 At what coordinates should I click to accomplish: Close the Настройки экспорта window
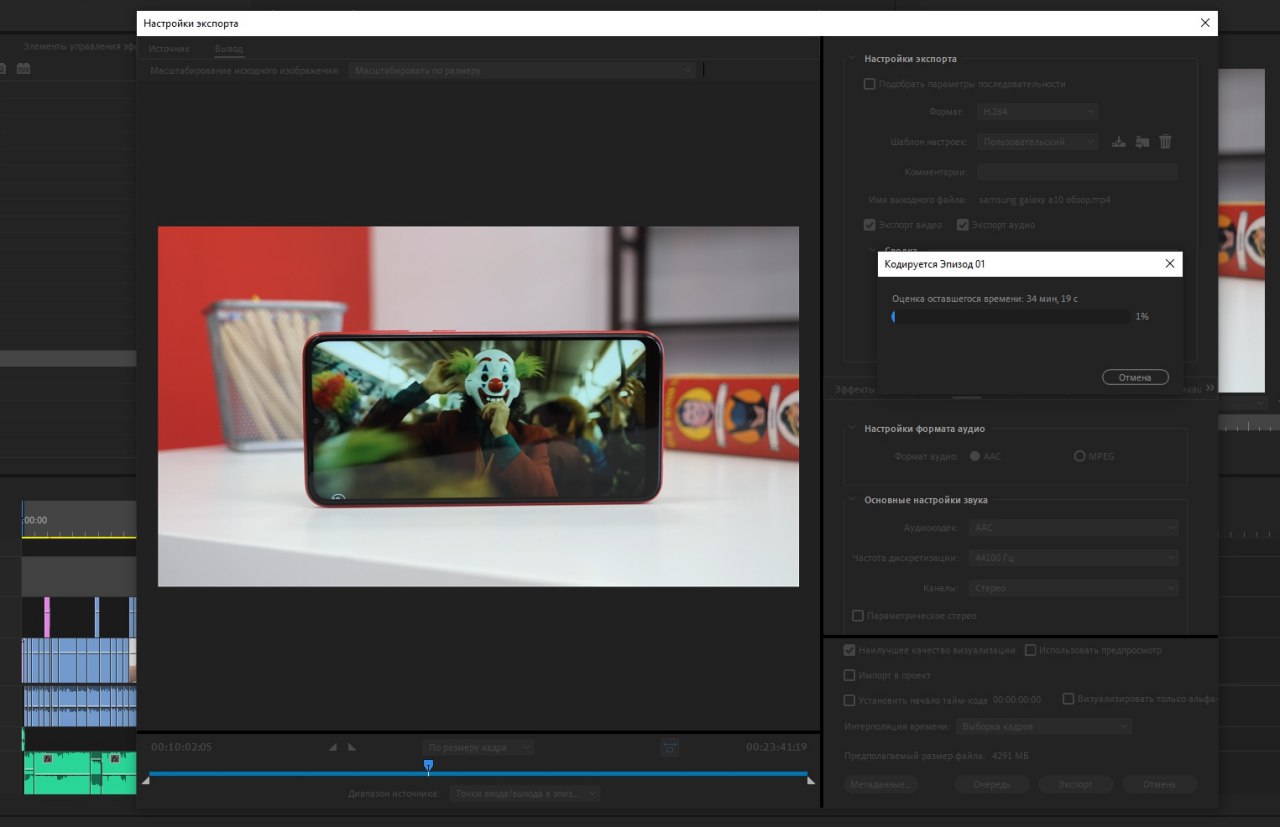[x=1205, y=23]
